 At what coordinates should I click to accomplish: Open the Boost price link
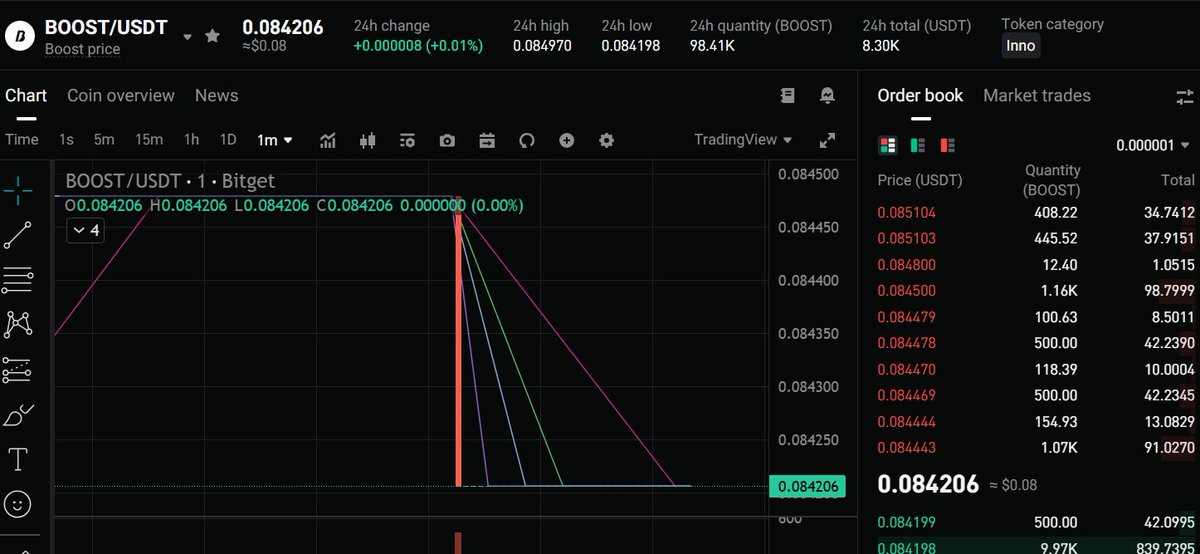tap(83, 49)
